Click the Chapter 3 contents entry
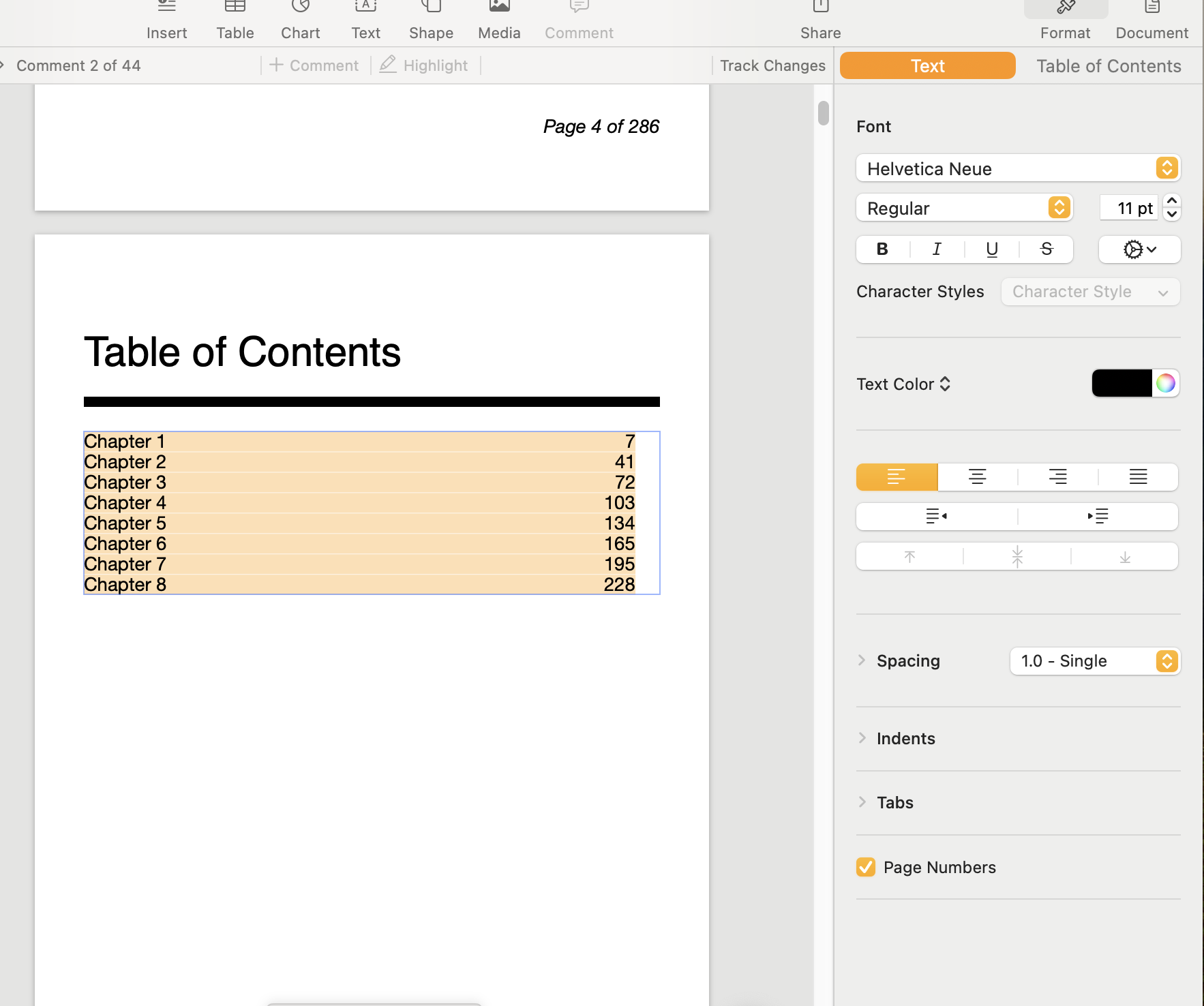 click(x=359, y=483)
